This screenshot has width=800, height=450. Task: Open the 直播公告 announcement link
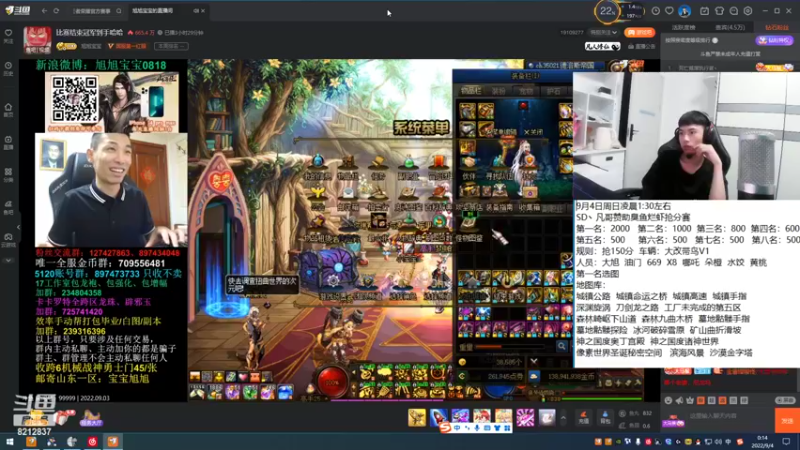tap(642, 46)
